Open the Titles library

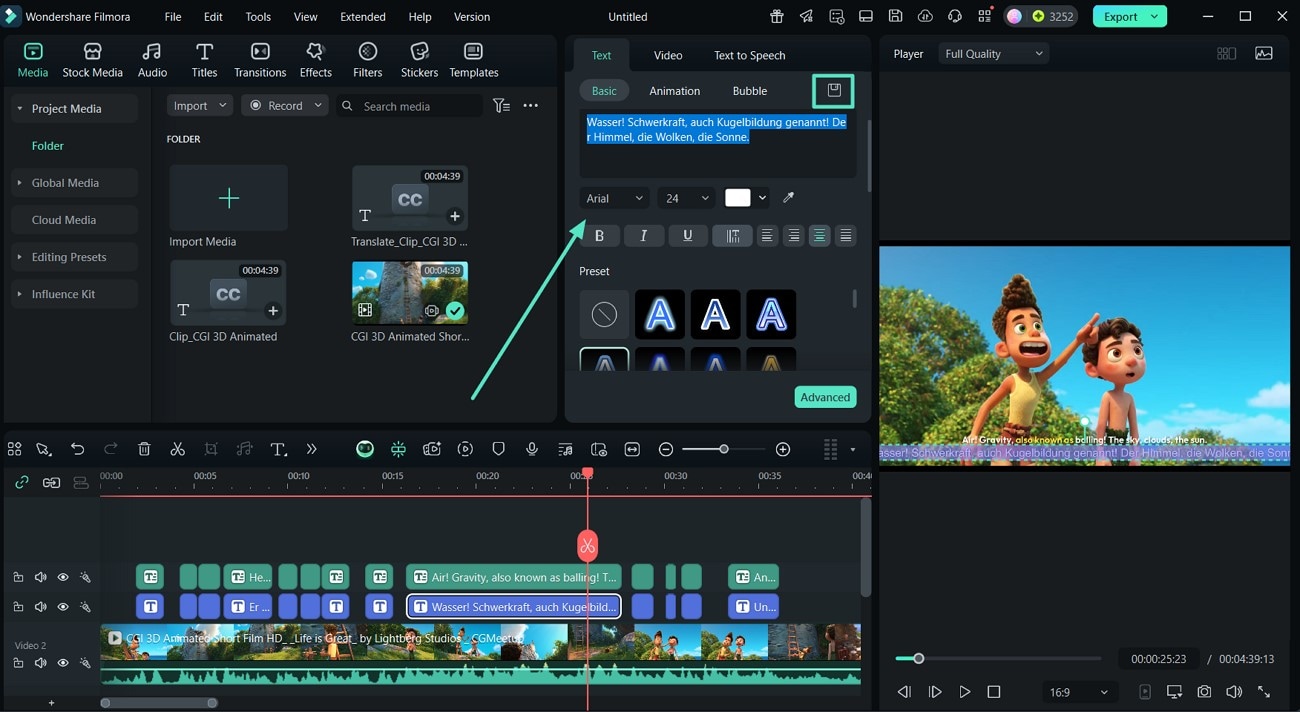pyautogui.click(x=204, y=60)
